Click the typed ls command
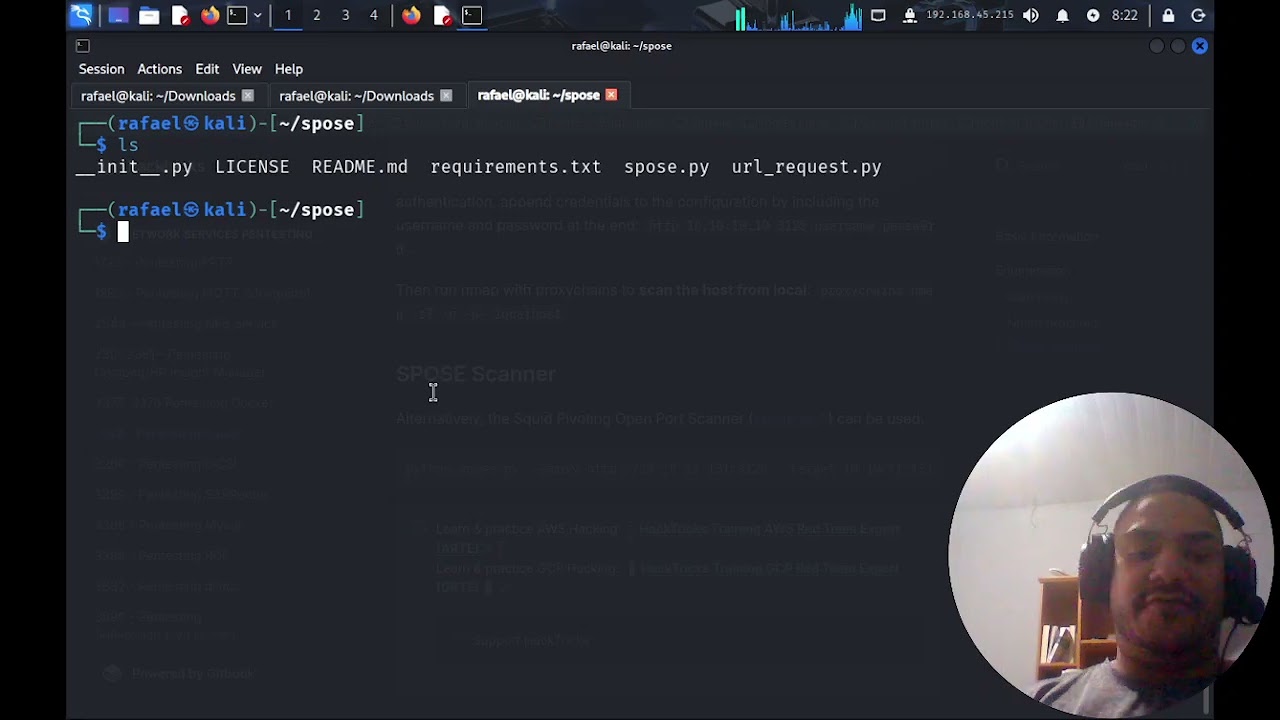The height and width of the screenshot is (720, 1280). [x=128, y=145]
